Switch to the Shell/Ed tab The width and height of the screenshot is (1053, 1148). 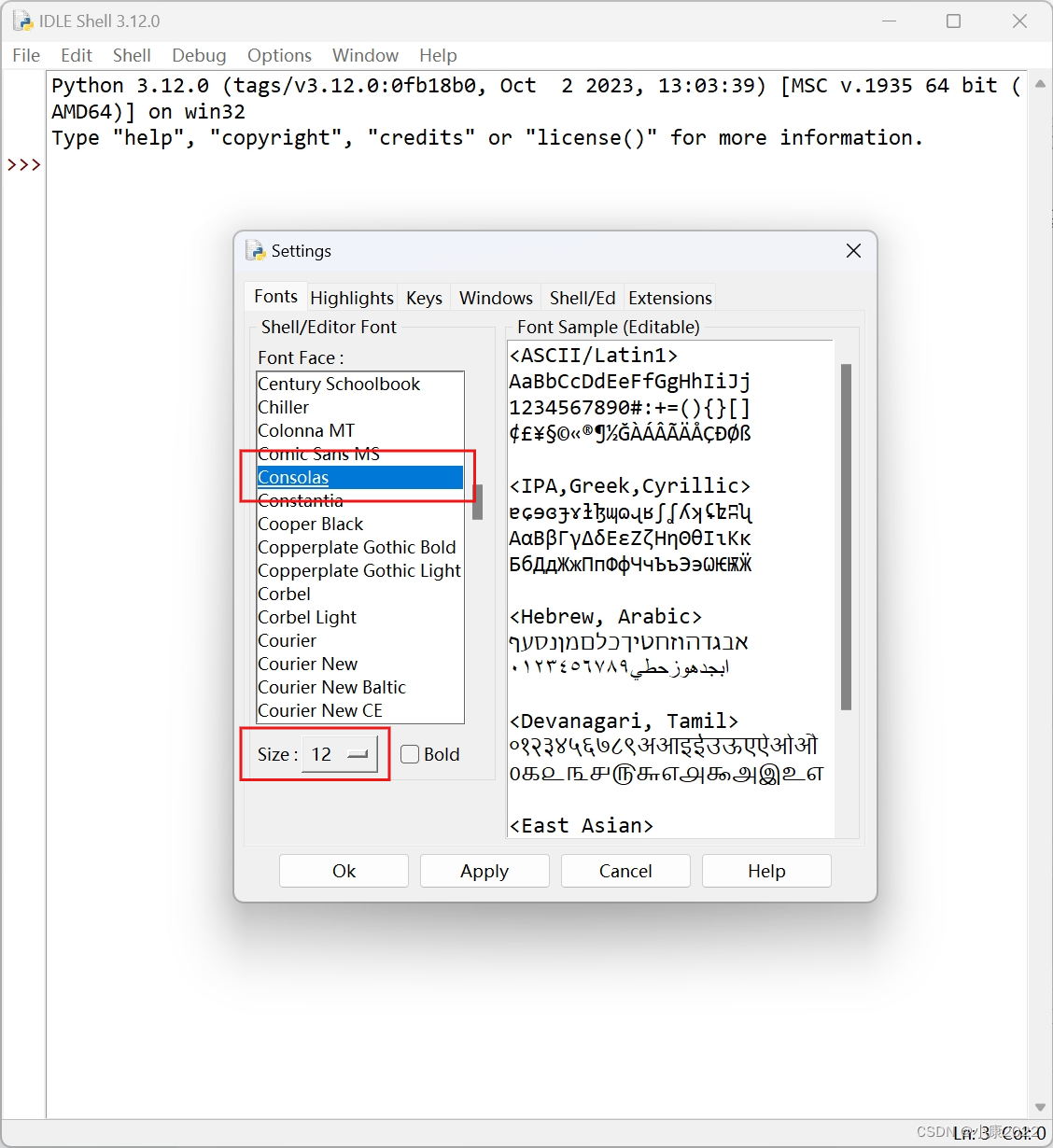[583, 298]
